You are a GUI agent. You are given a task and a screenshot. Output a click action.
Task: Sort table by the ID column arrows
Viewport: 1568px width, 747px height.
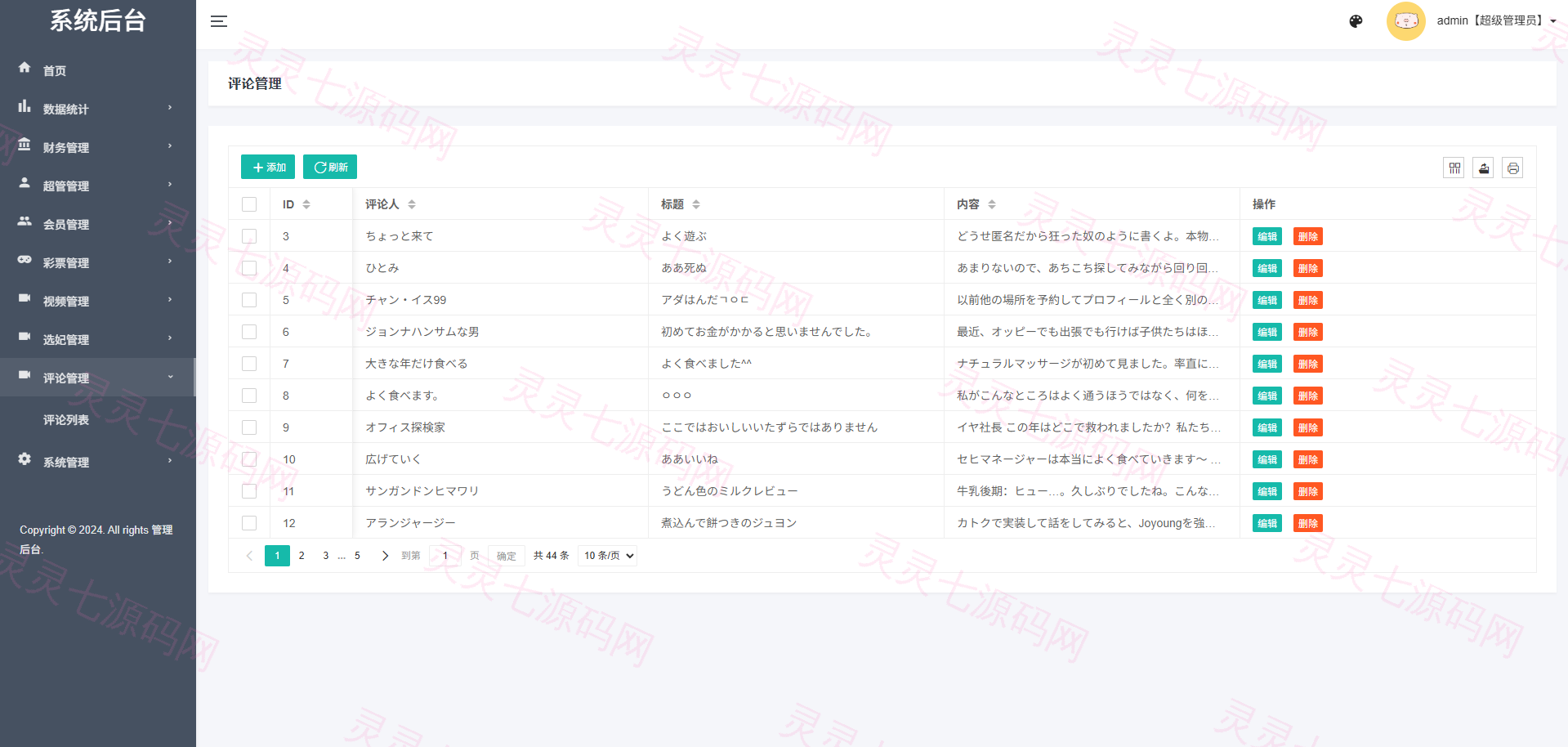tap(306, 204)
